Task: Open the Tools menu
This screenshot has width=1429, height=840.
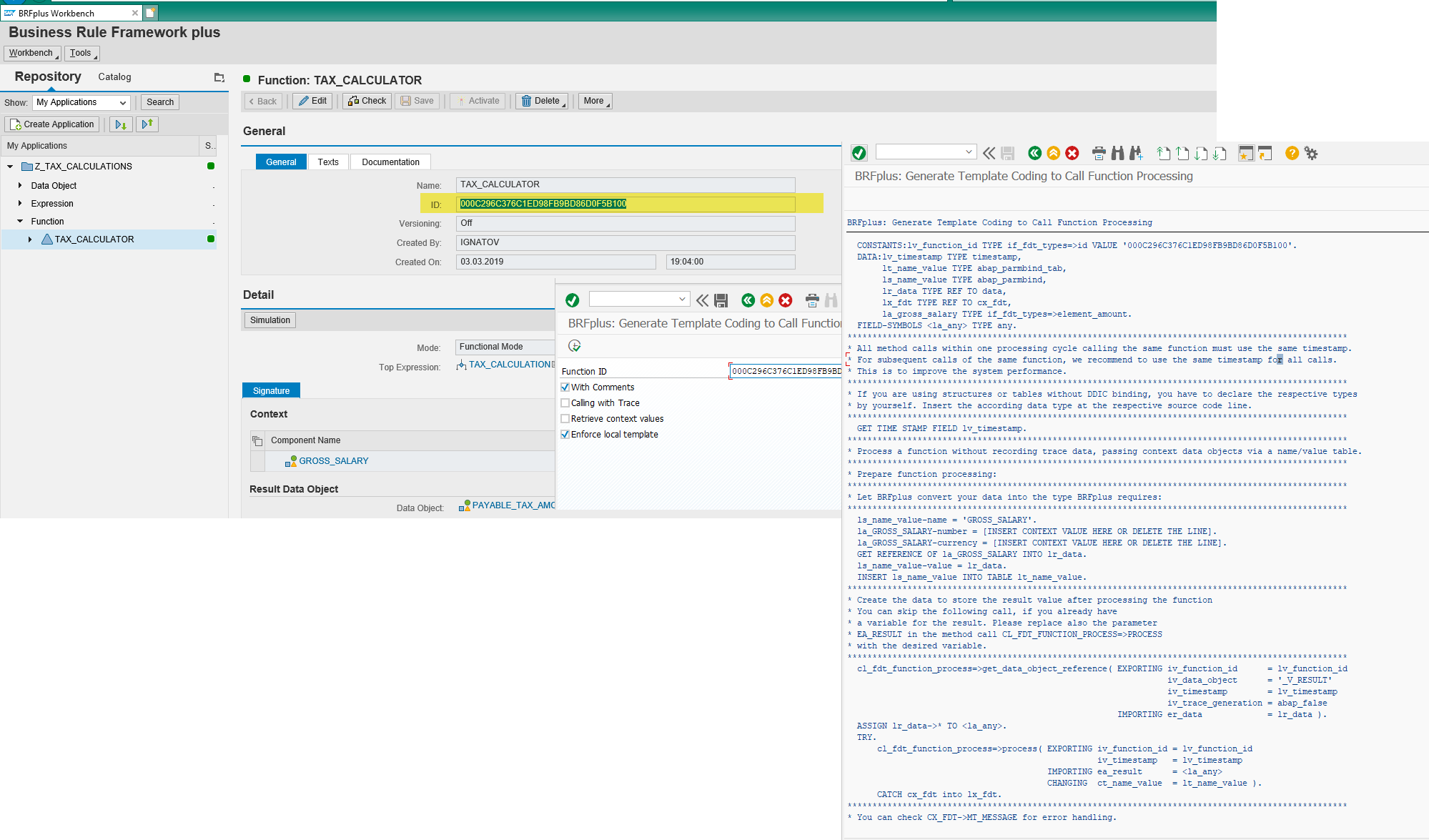Action: pyautogui.click(x=81, y=53)
